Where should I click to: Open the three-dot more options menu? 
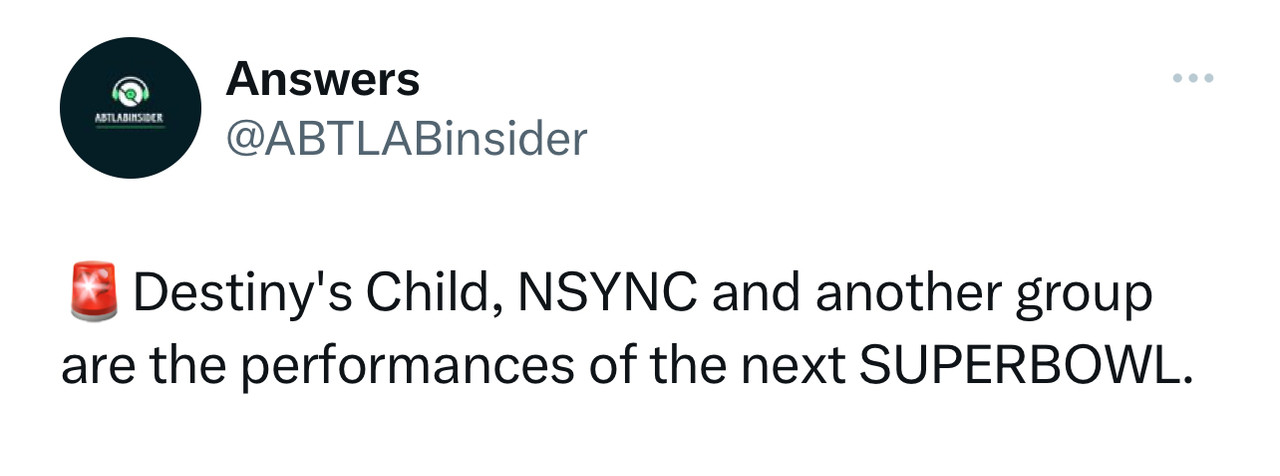[1194, 78]
